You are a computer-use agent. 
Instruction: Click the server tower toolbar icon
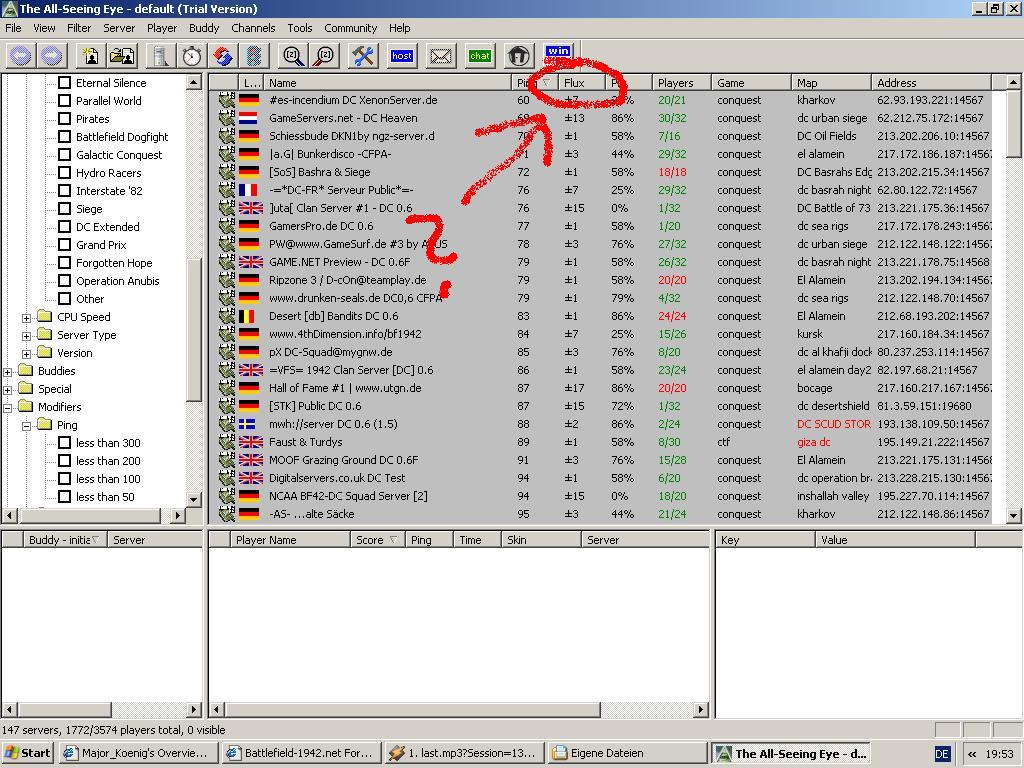coord(161,56)
